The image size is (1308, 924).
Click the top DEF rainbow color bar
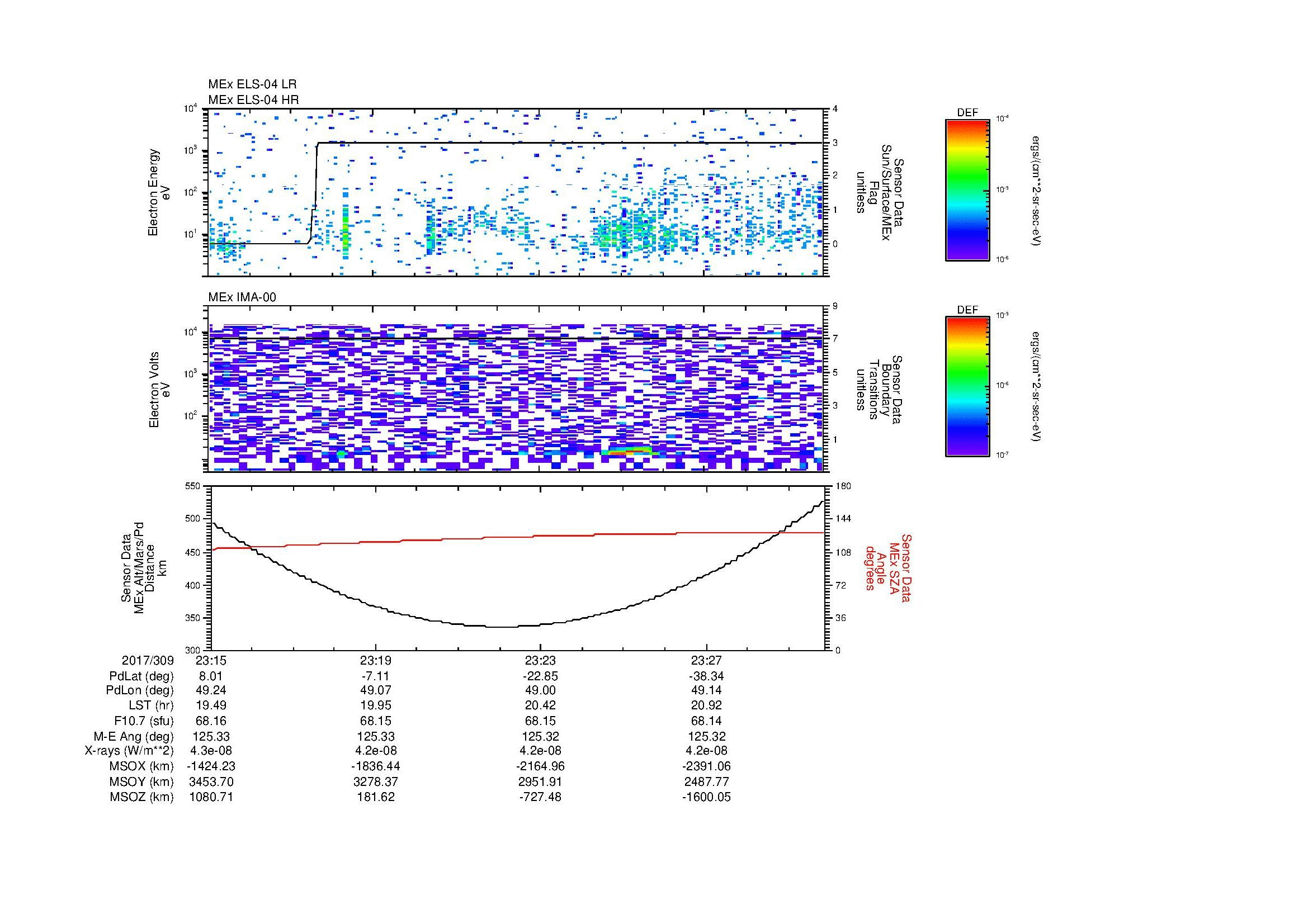coord(967,189)
